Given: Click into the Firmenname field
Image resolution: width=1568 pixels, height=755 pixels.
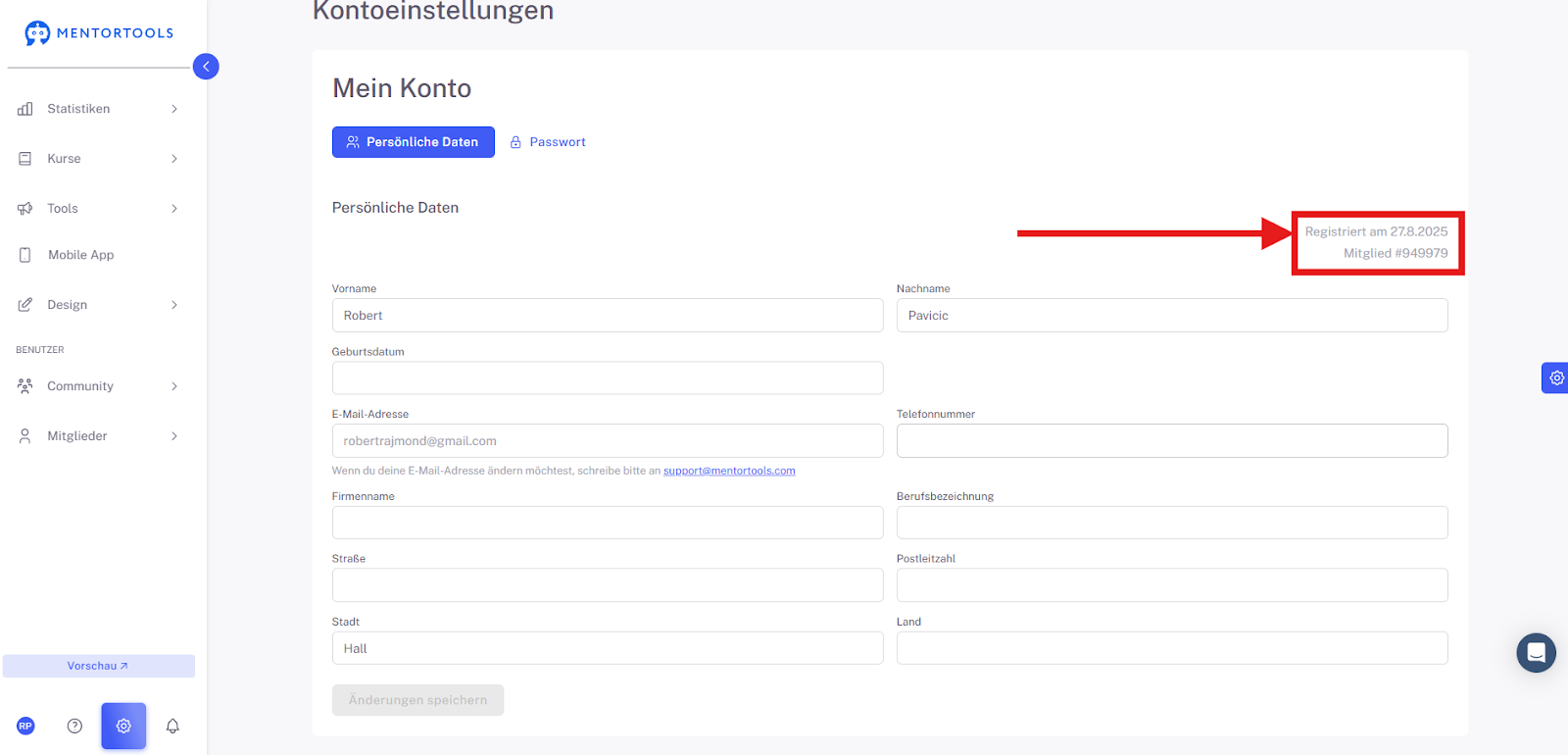Looking at the screenshot, I should coord(608,523).
